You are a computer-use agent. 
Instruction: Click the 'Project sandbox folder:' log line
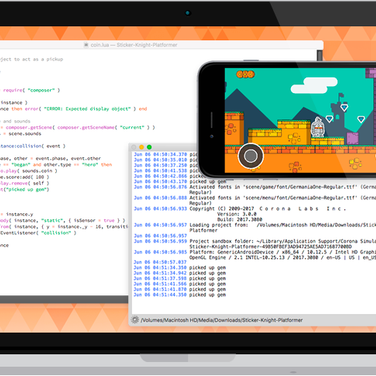255,241
